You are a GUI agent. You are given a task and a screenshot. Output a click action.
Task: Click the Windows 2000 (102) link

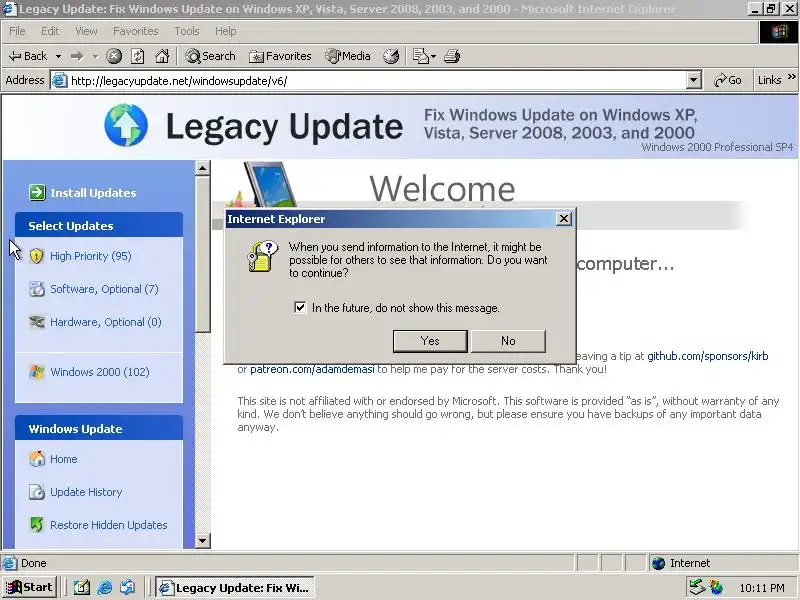[x=99, y=371]
